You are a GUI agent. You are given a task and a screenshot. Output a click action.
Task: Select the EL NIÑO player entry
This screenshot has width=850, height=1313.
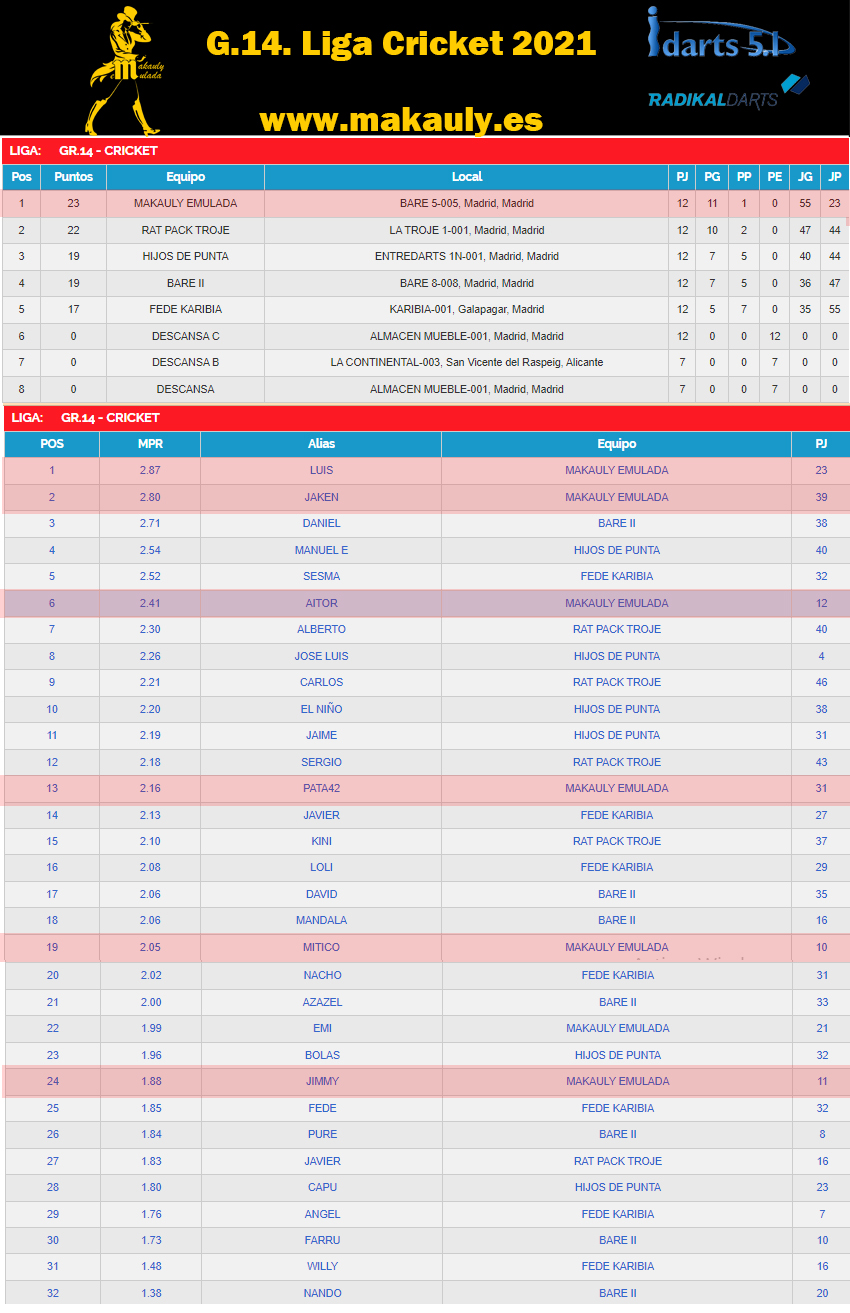321,709
